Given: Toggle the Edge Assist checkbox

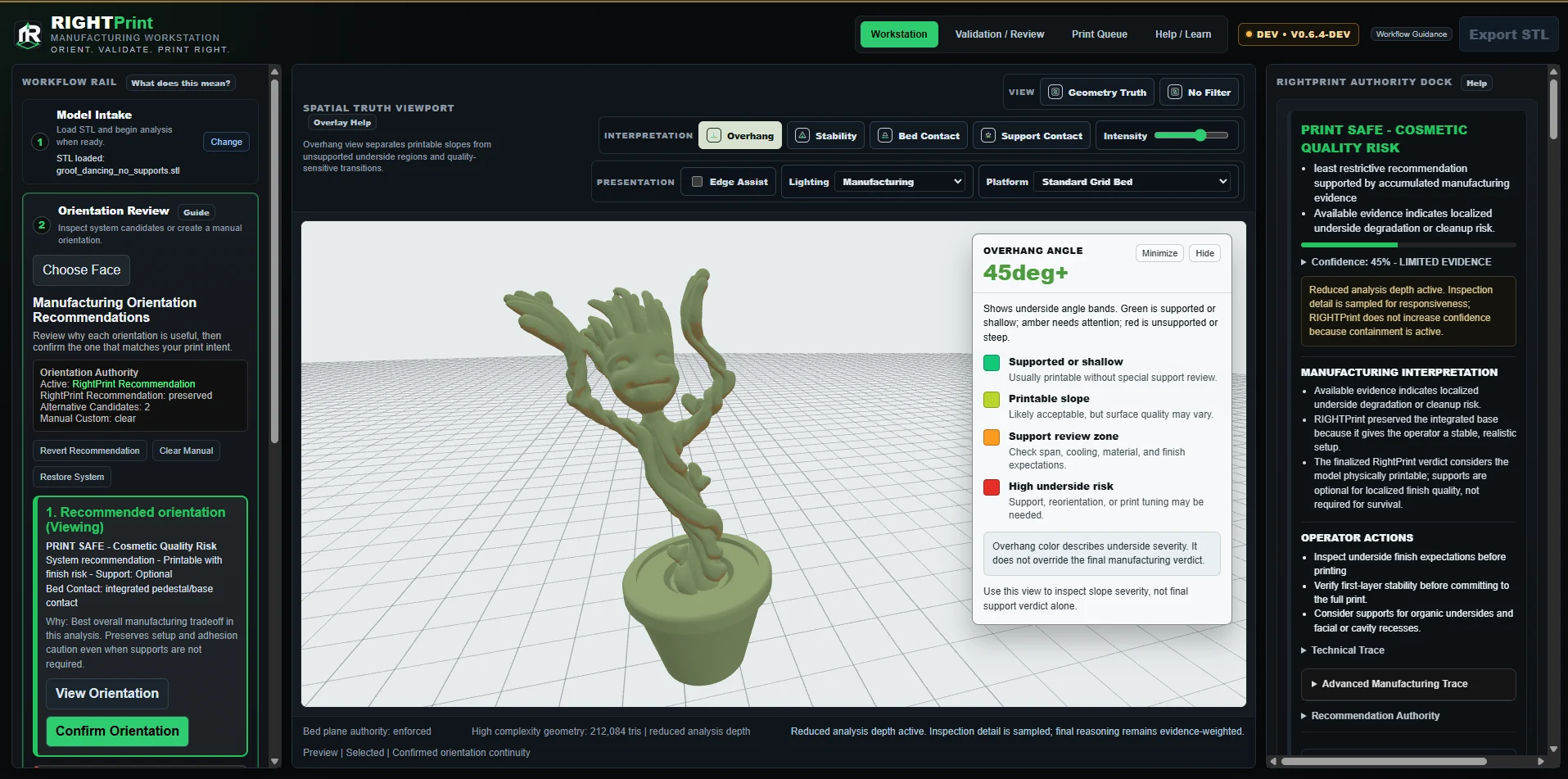Looking at the screenshot, I should (x=697, y=182).
